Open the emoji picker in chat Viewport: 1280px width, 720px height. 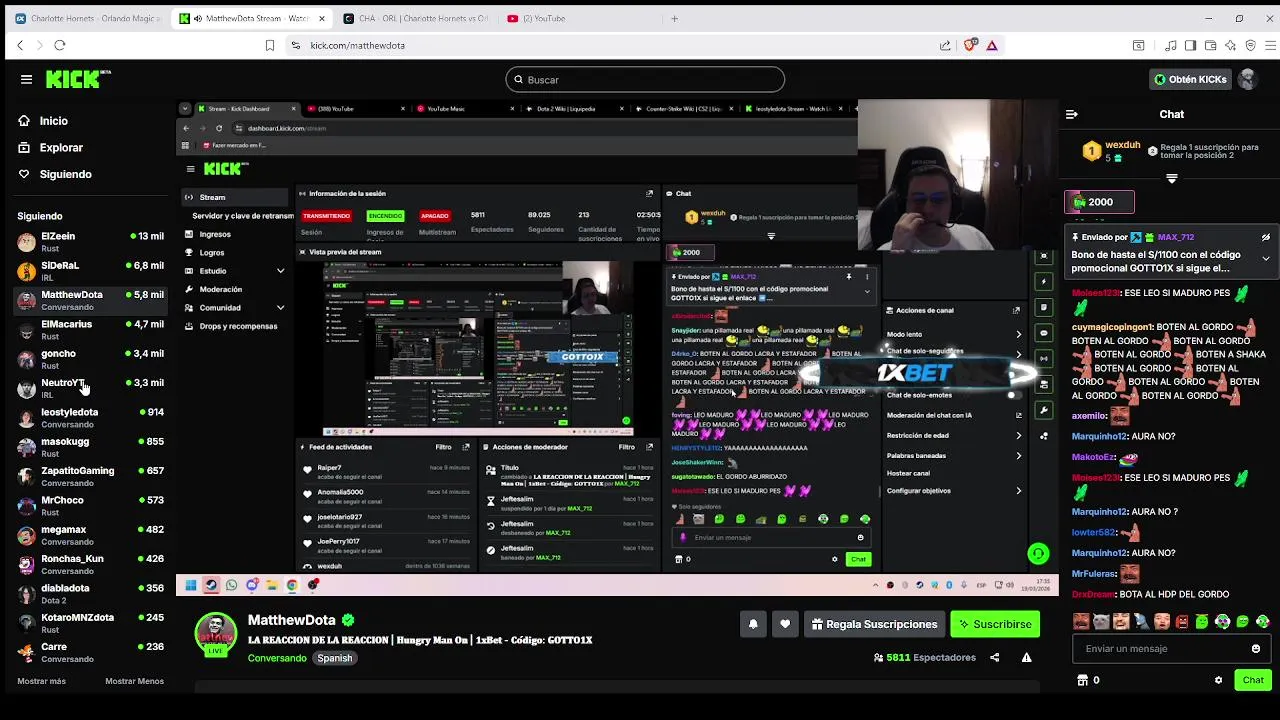coord(1256,648)
